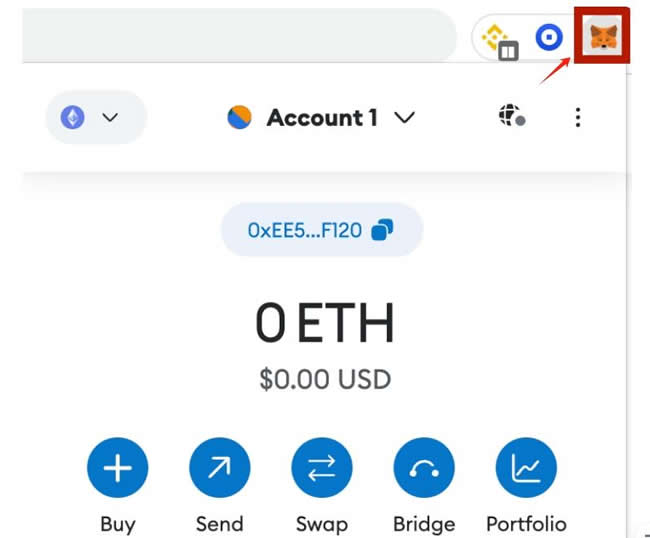650x538 pixels.
Task: Click the copy icon beside the address
Action: coord(382,230)
